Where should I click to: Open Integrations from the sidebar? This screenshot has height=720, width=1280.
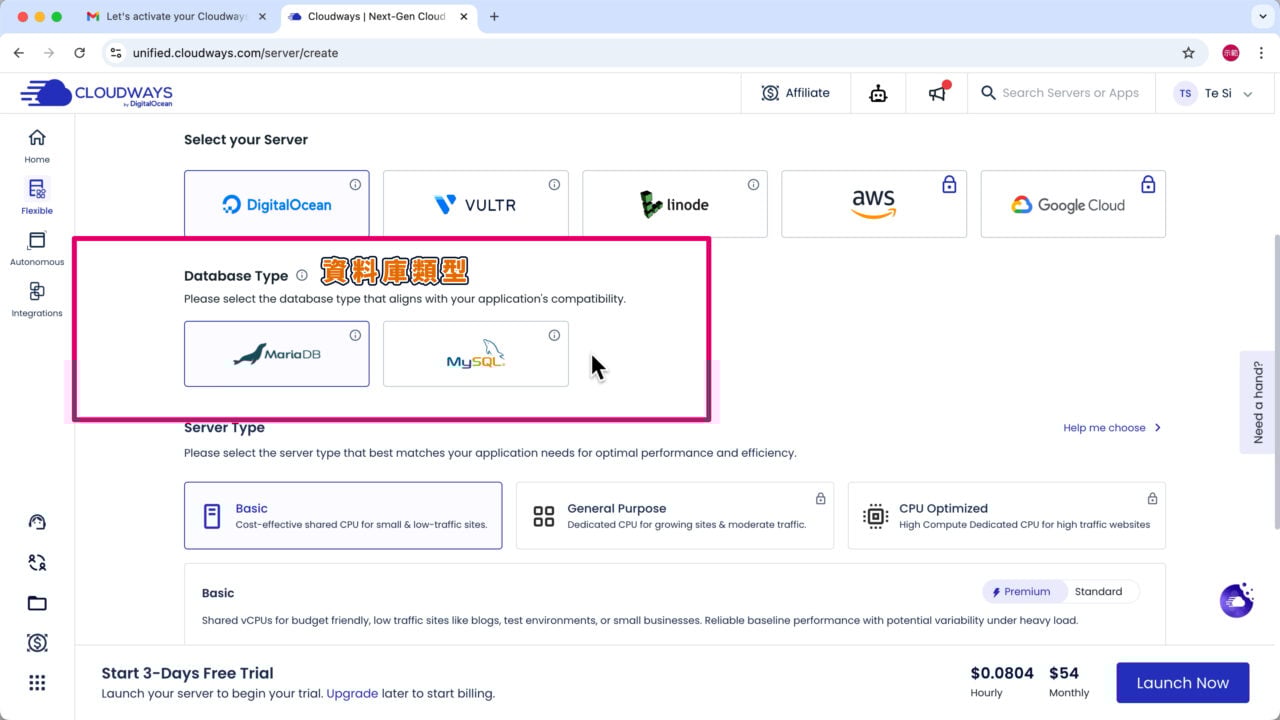pos(37,300)
